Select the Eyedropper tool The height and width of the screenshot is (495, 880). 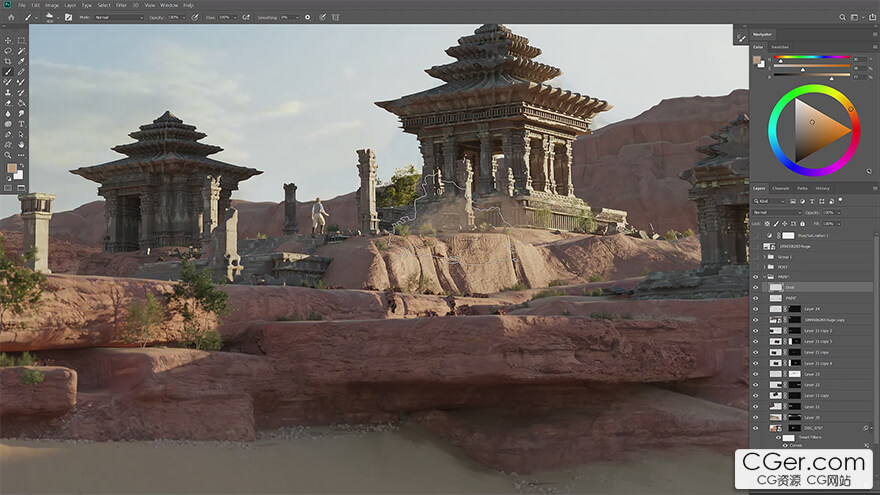(21, 61)
